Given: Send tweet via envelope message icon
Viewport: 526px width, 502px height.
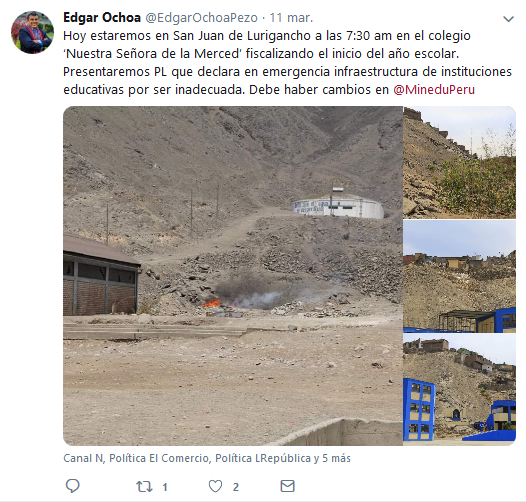Looking at the screenshot, I should (287, 486).
